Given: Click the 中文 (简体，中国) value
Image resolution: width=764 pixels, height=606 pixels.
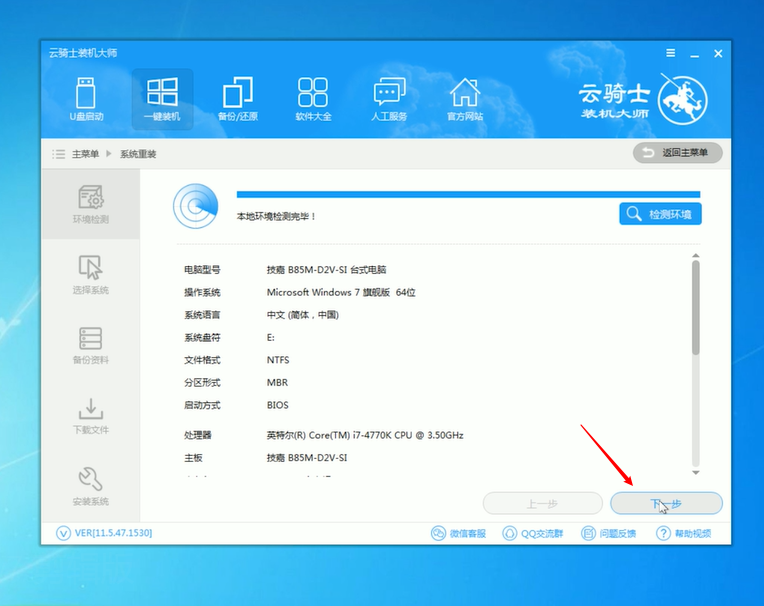Looking at the screenshot, I should pos(303,315).
